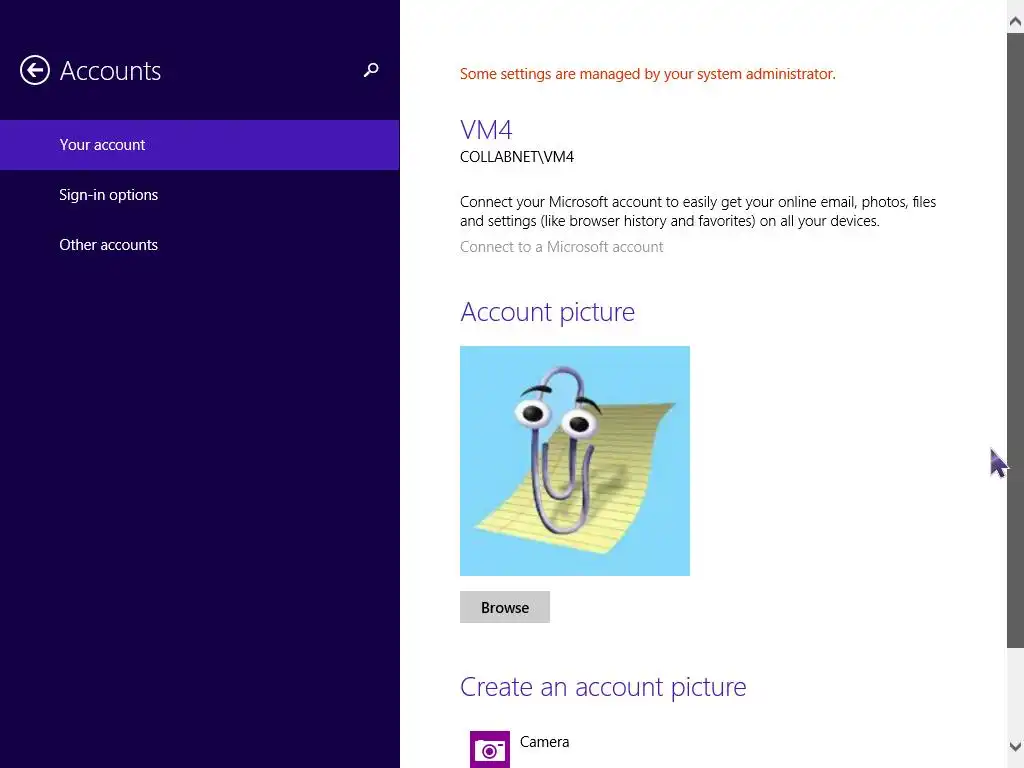Click Connect to a Microsoft account link
The image size is (1024, 768).
561,247
